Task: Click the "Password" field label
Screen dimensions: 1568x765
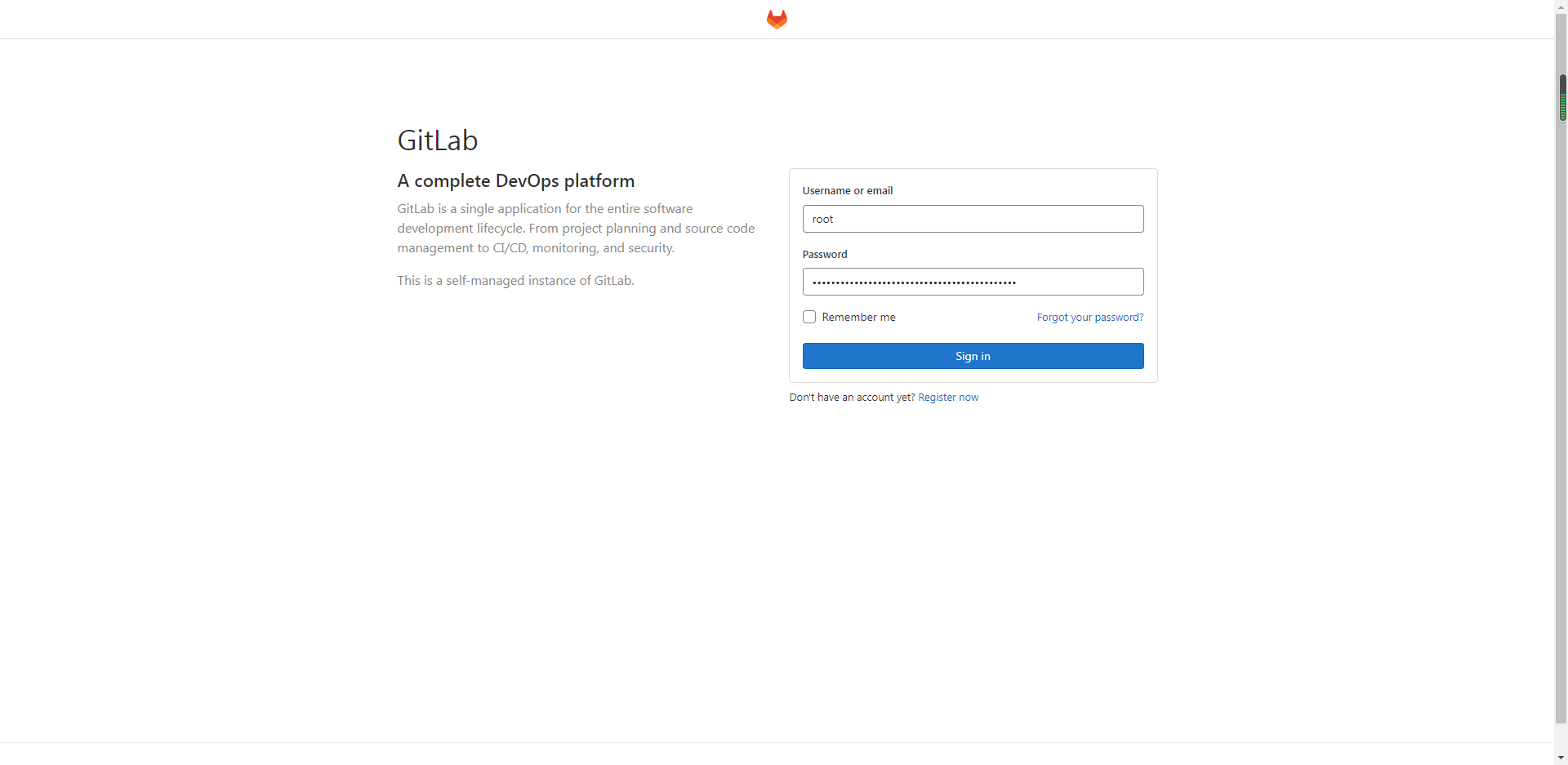Action: tap(825, 254)
